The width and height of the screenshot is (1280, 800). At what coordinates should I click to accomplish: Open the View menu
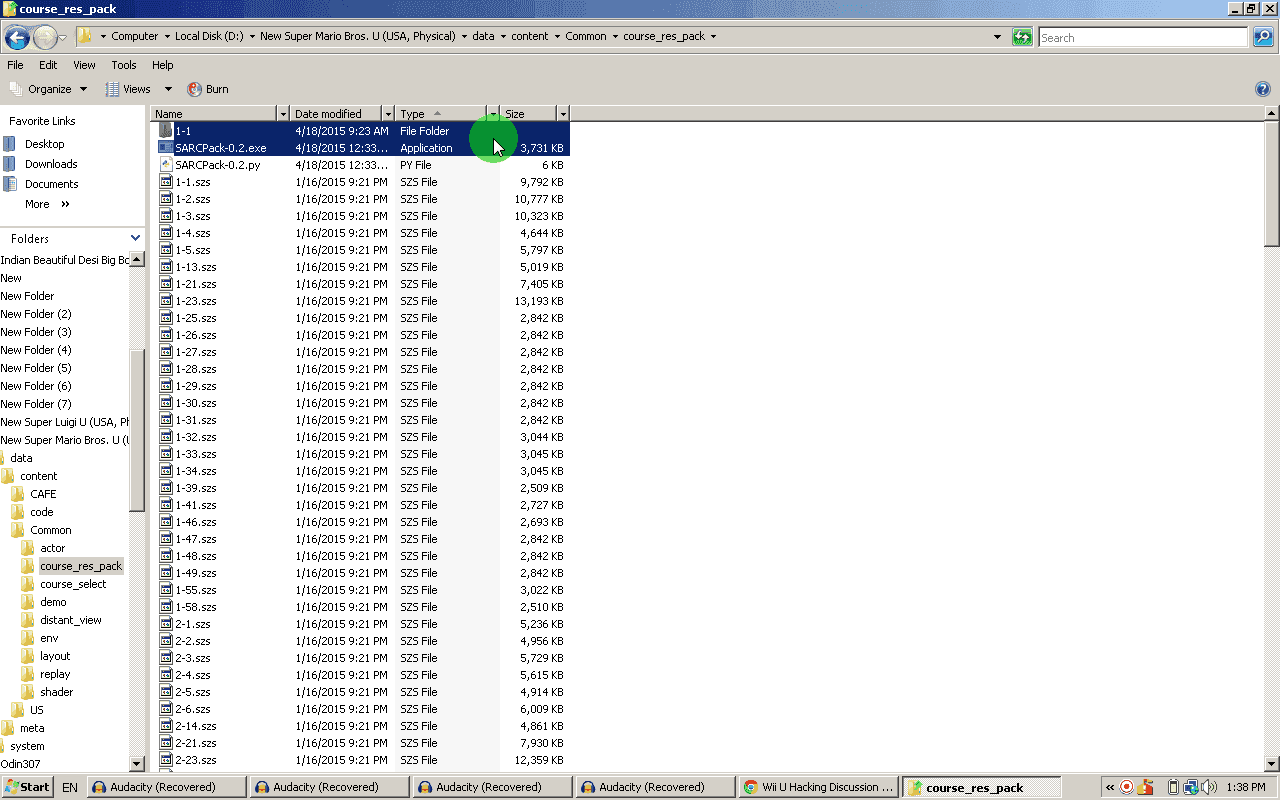[x=84, y=65]
